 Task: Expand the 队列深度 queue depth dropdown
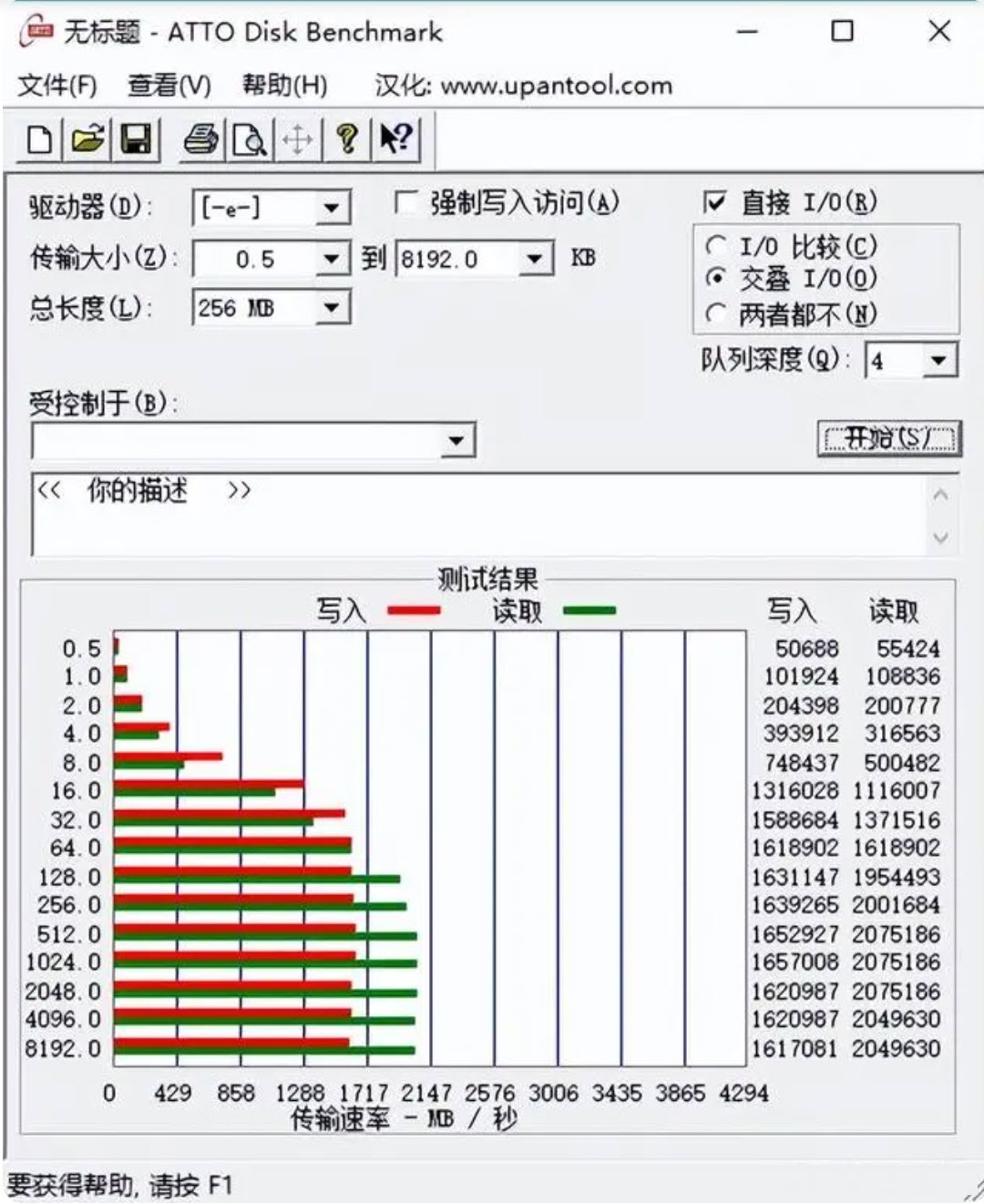[939, 359]
